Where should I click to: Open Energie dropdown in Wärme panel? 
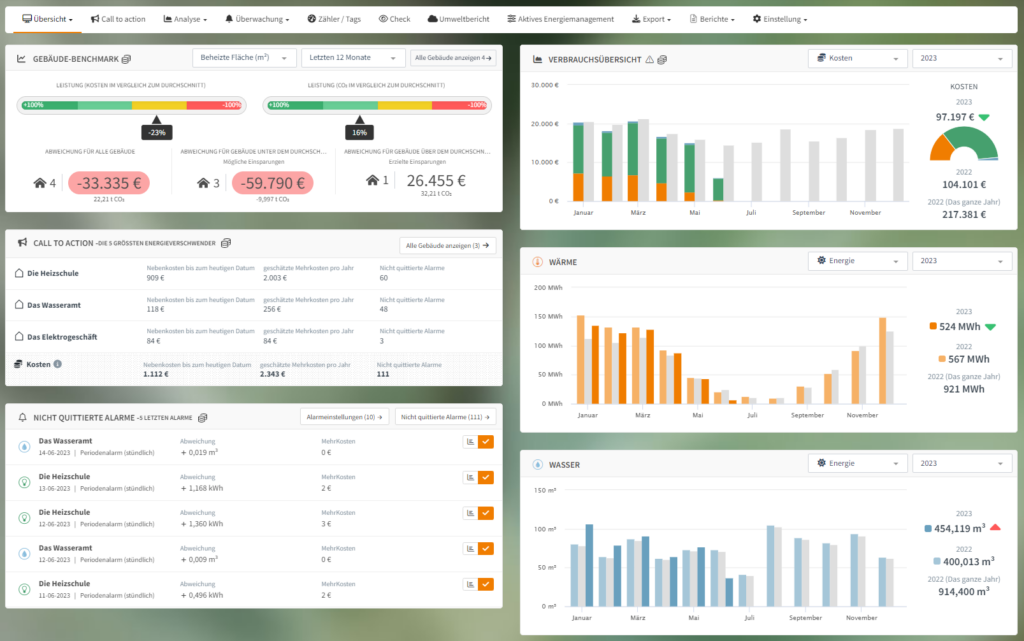pos(857,260)
